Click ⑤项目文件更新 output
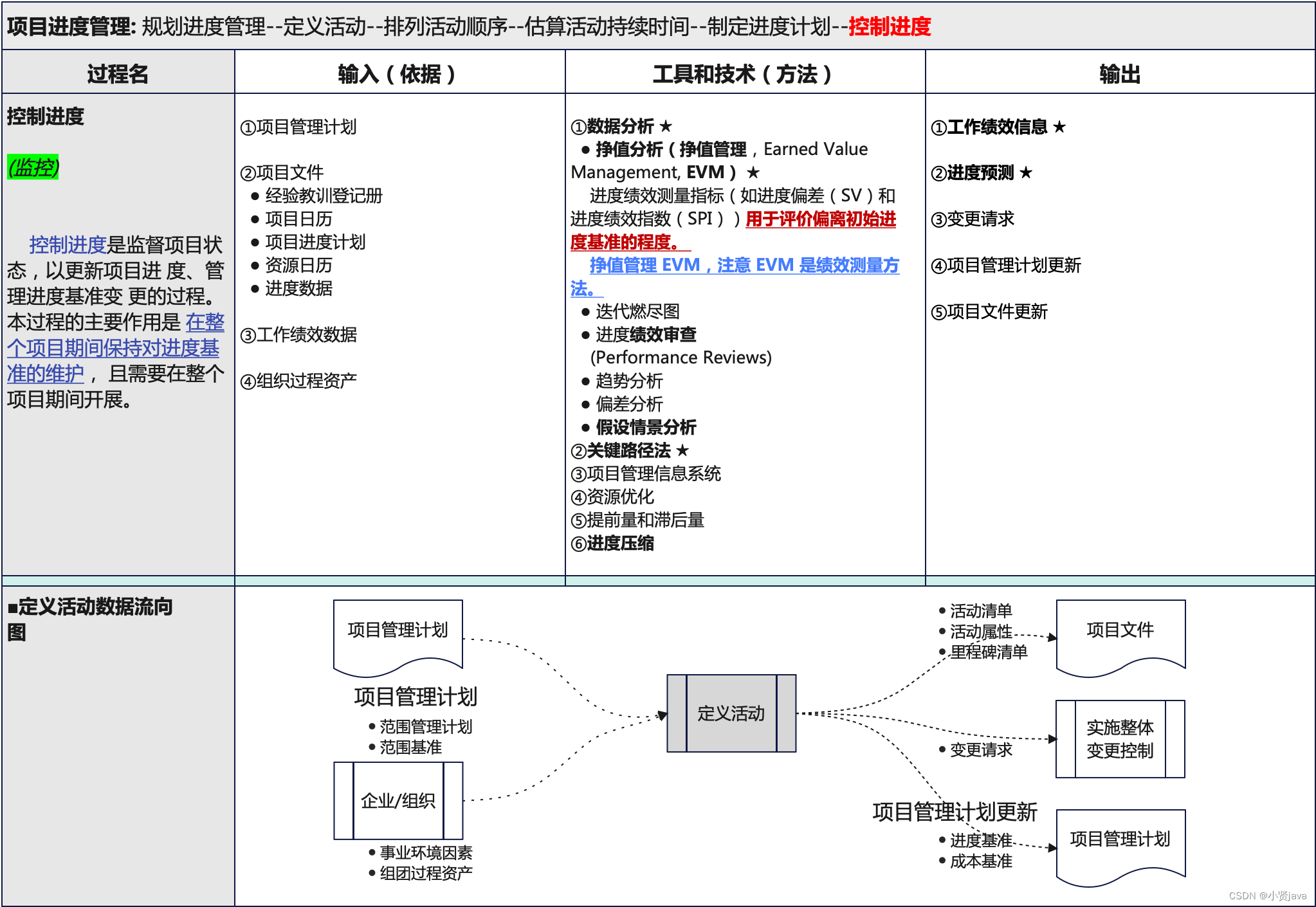The image size is (1316, 907). [989, 311]
